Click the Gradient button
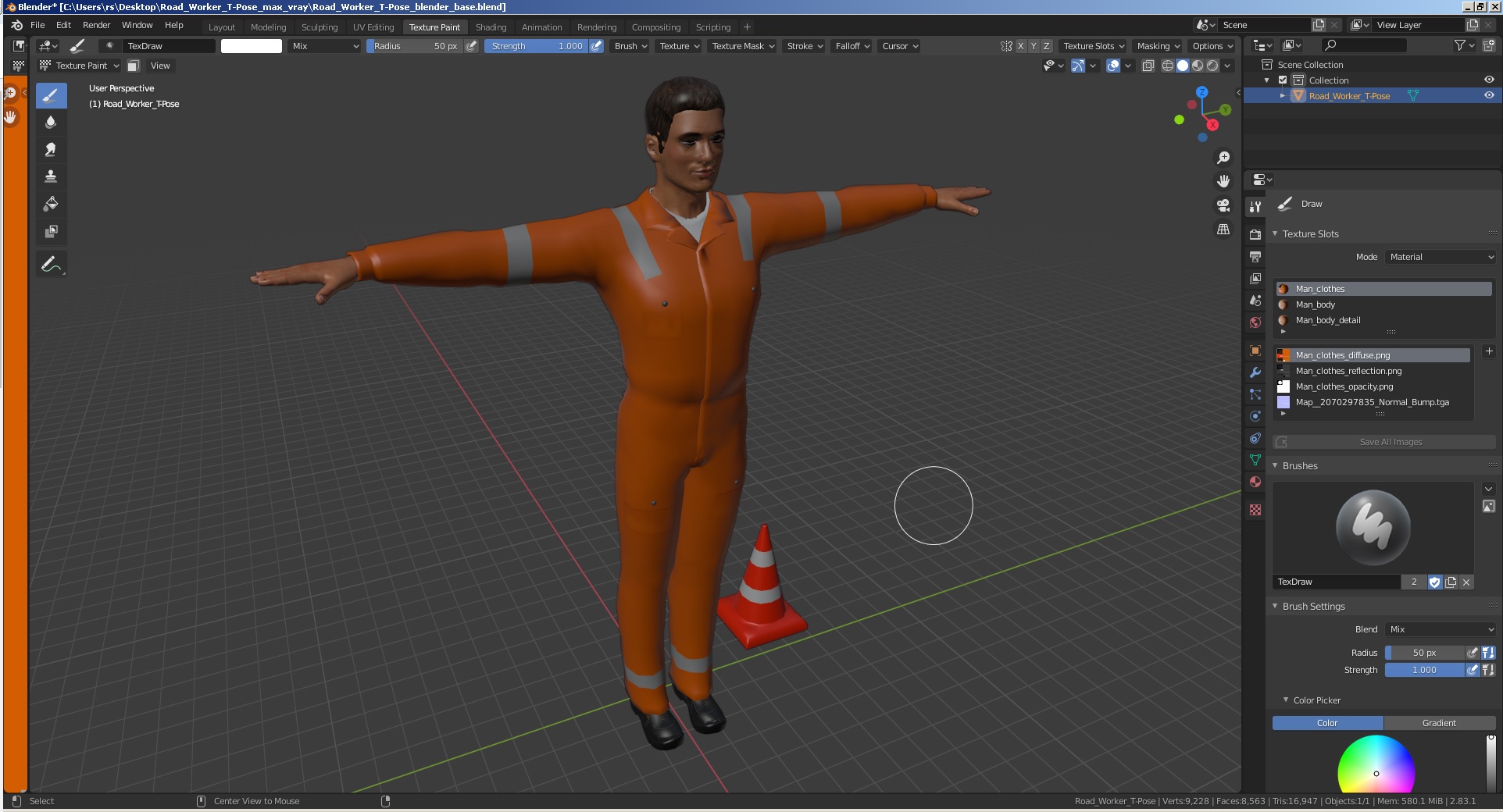The image size is (1503, 812). click(x=1439, y=723)
